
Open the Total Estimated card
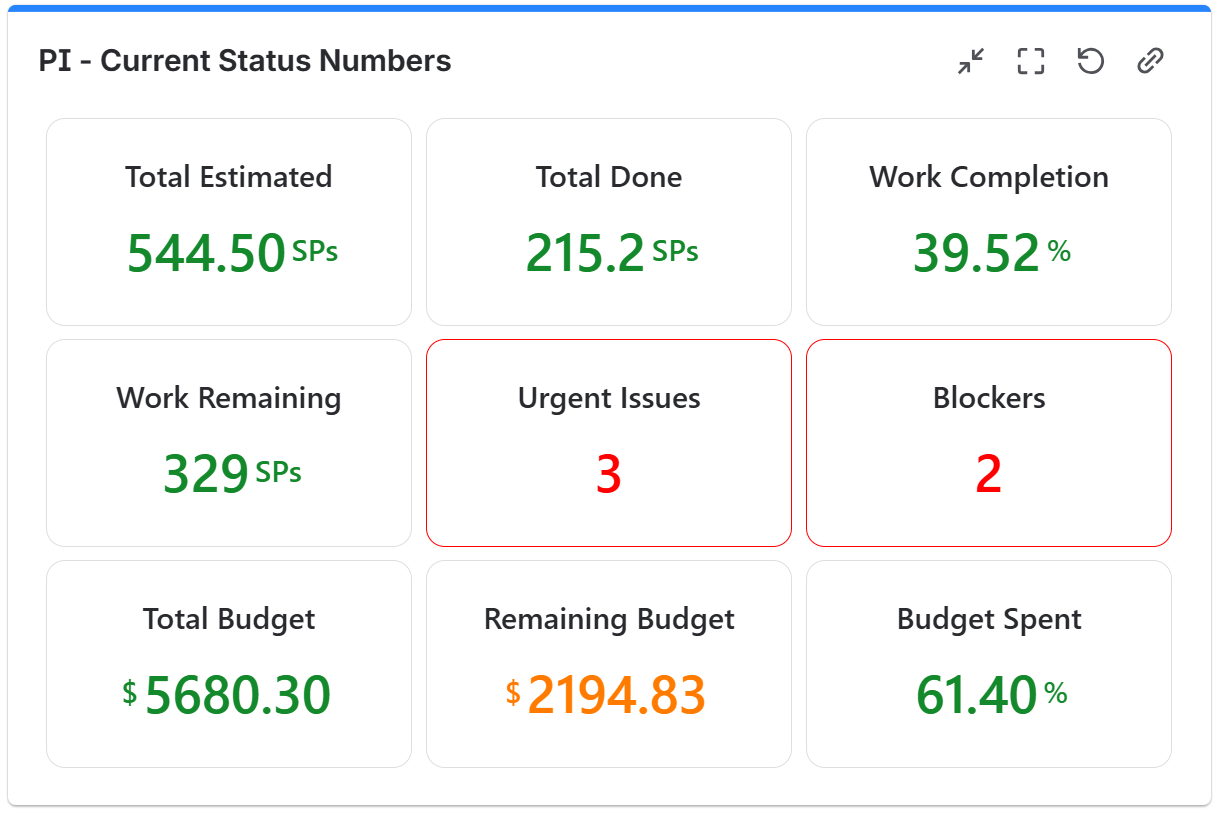[229, 222]
